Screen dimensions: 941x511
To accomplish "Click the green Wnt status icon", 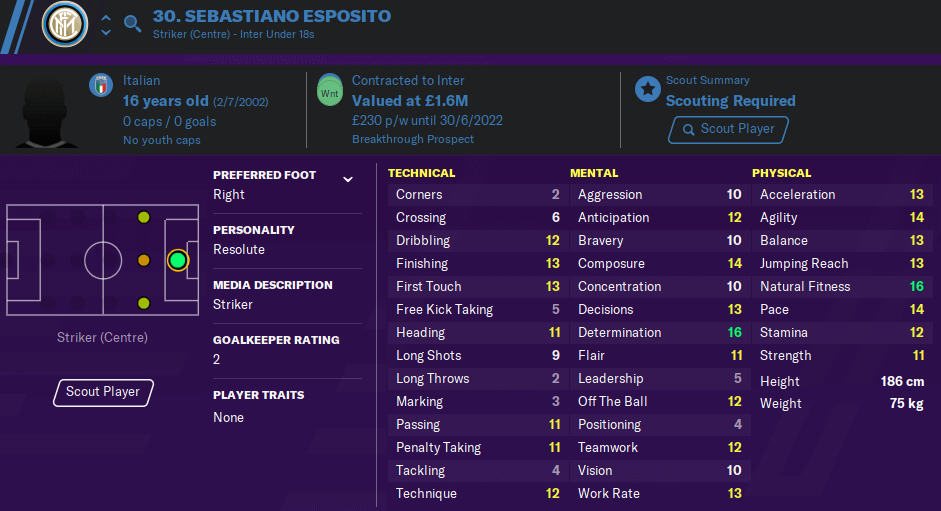I will (x=329, y=89).
